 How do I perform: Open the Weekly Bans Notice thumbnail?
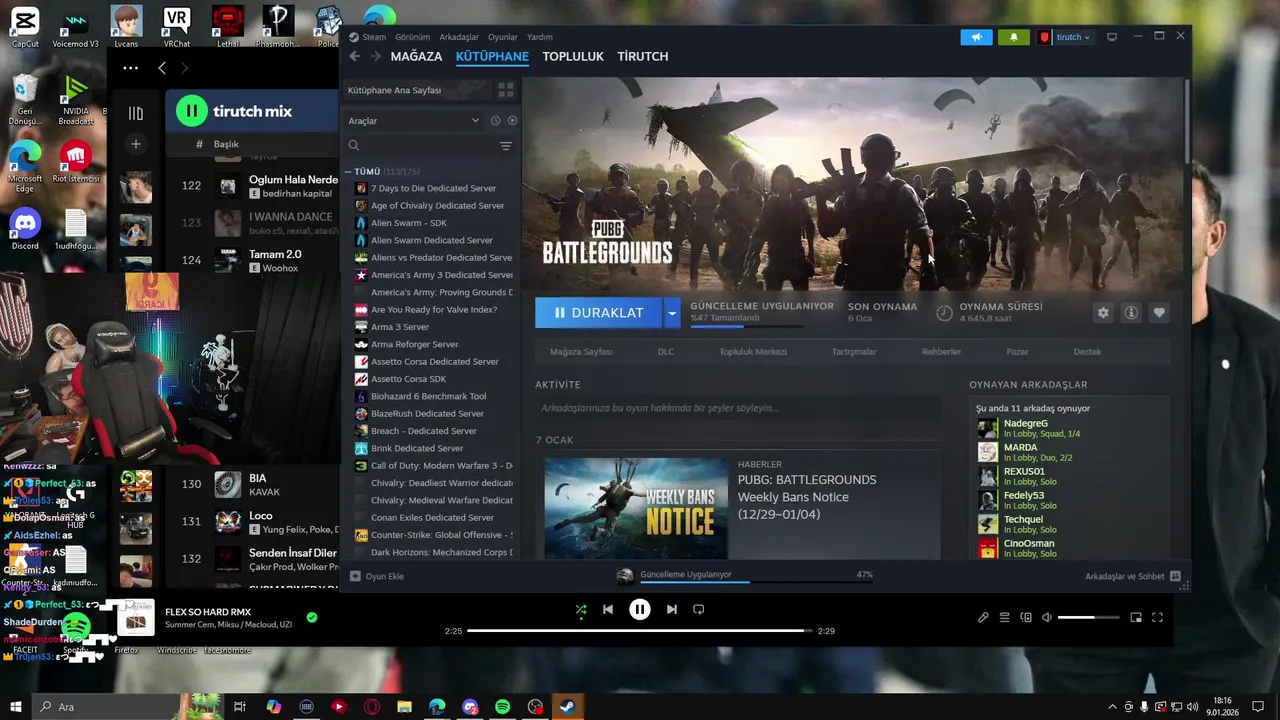[x=636, y=508]
